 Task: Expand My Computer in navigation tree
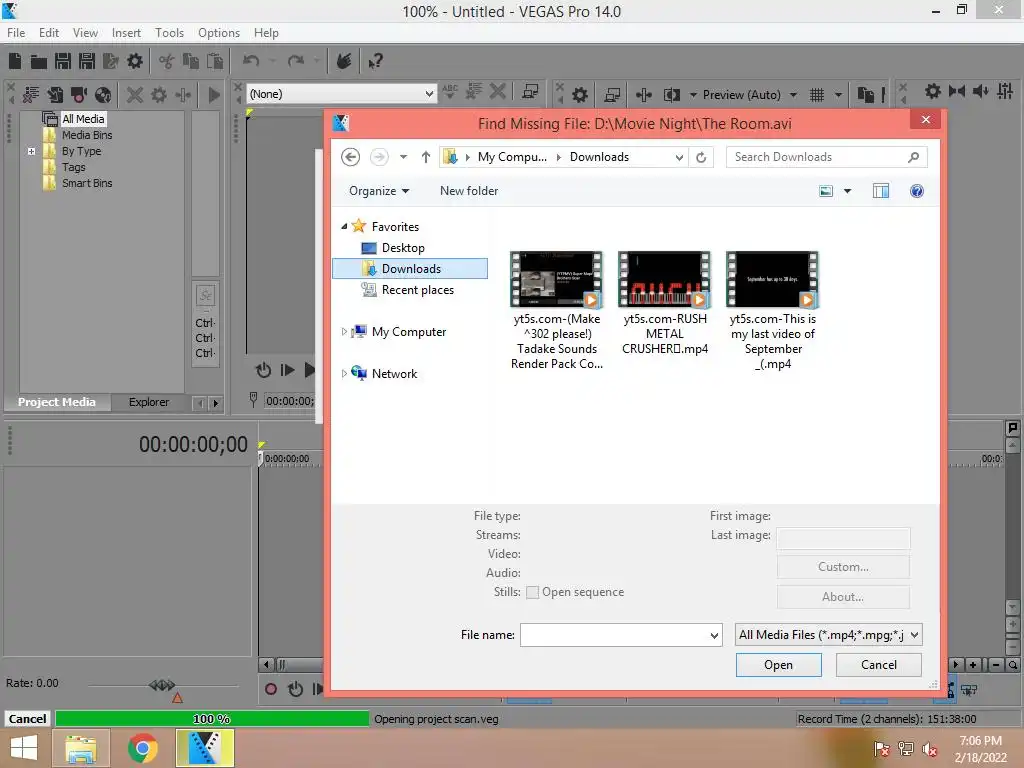pyautogui.click(x=344, y=332)
